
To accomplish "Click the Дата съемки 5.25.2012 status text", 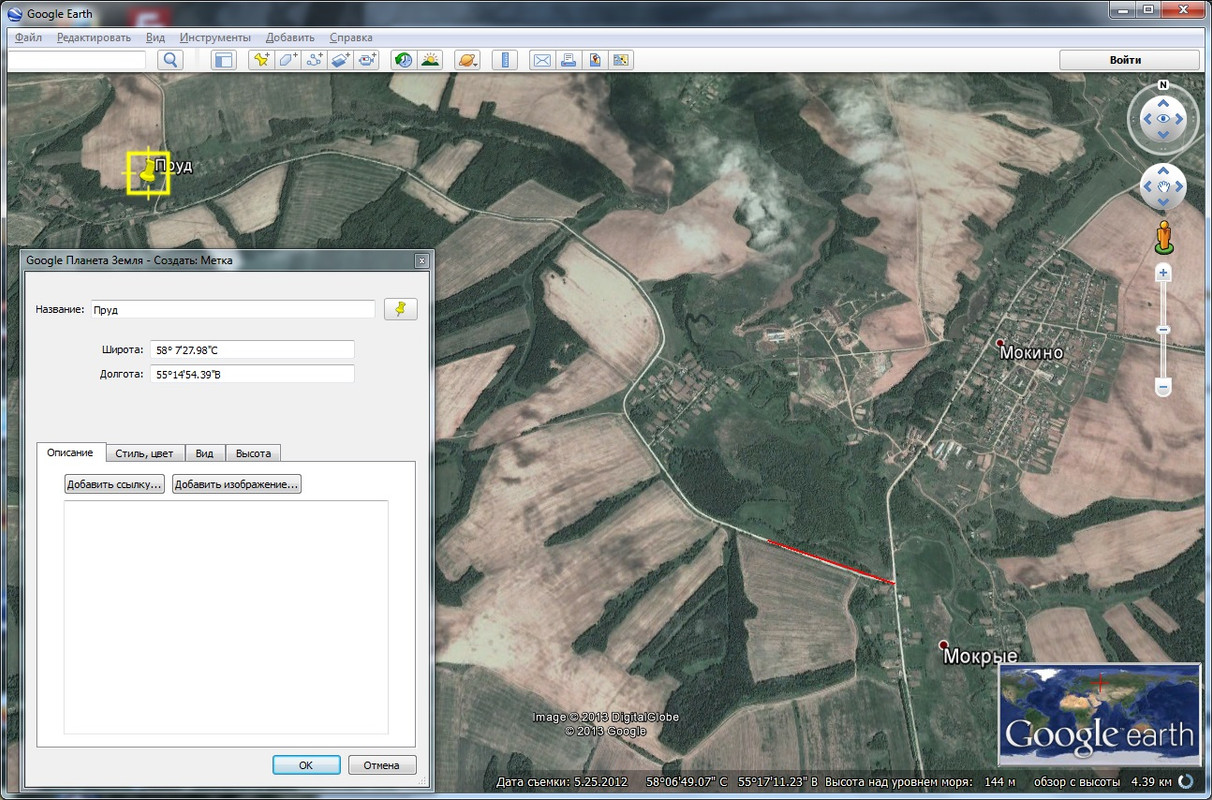I will point(562,781).
